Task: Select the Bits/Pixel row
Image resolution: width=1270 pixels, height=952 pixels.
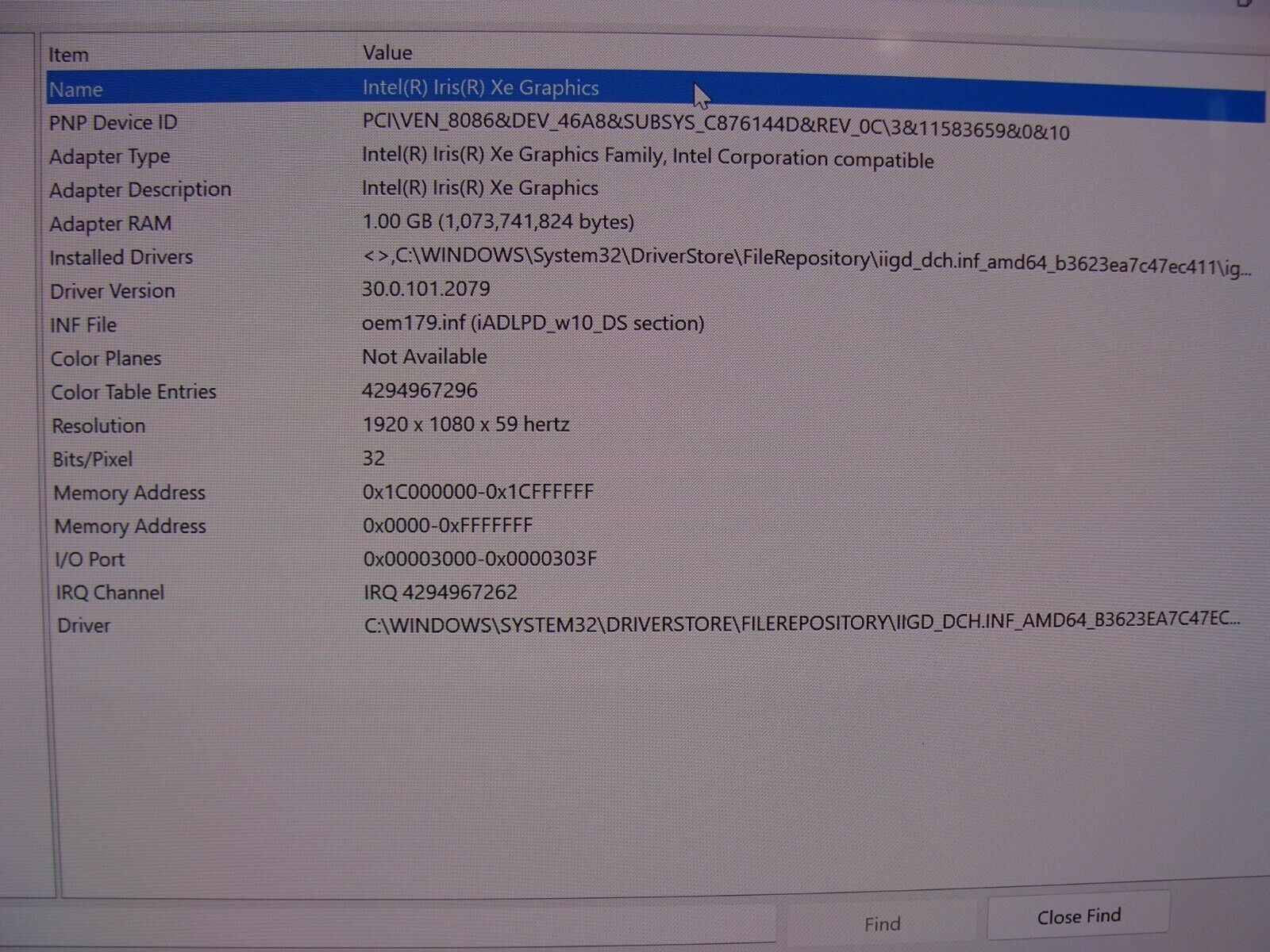Action: (655, 459)
